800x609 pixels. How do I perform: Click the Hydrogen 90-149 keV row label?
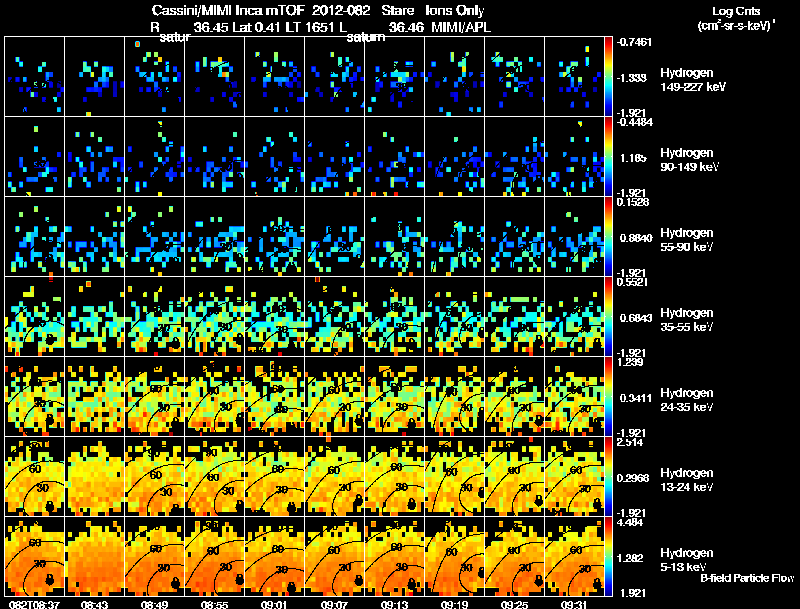click(x=689, y=160)
